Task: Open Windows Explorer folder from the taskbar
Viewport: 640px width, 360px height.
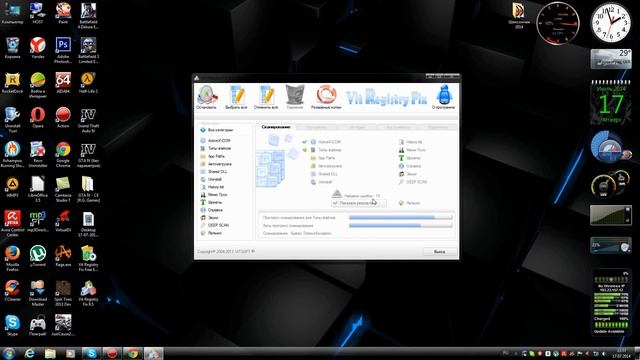Action: pyautogui.click(x=50, y=353)
